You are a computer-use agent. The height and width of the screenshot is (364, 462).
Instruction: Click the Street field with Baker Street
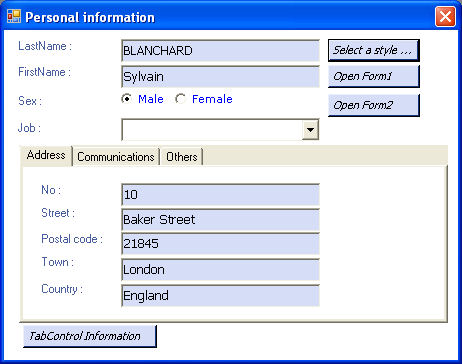[x=220, y=220]
